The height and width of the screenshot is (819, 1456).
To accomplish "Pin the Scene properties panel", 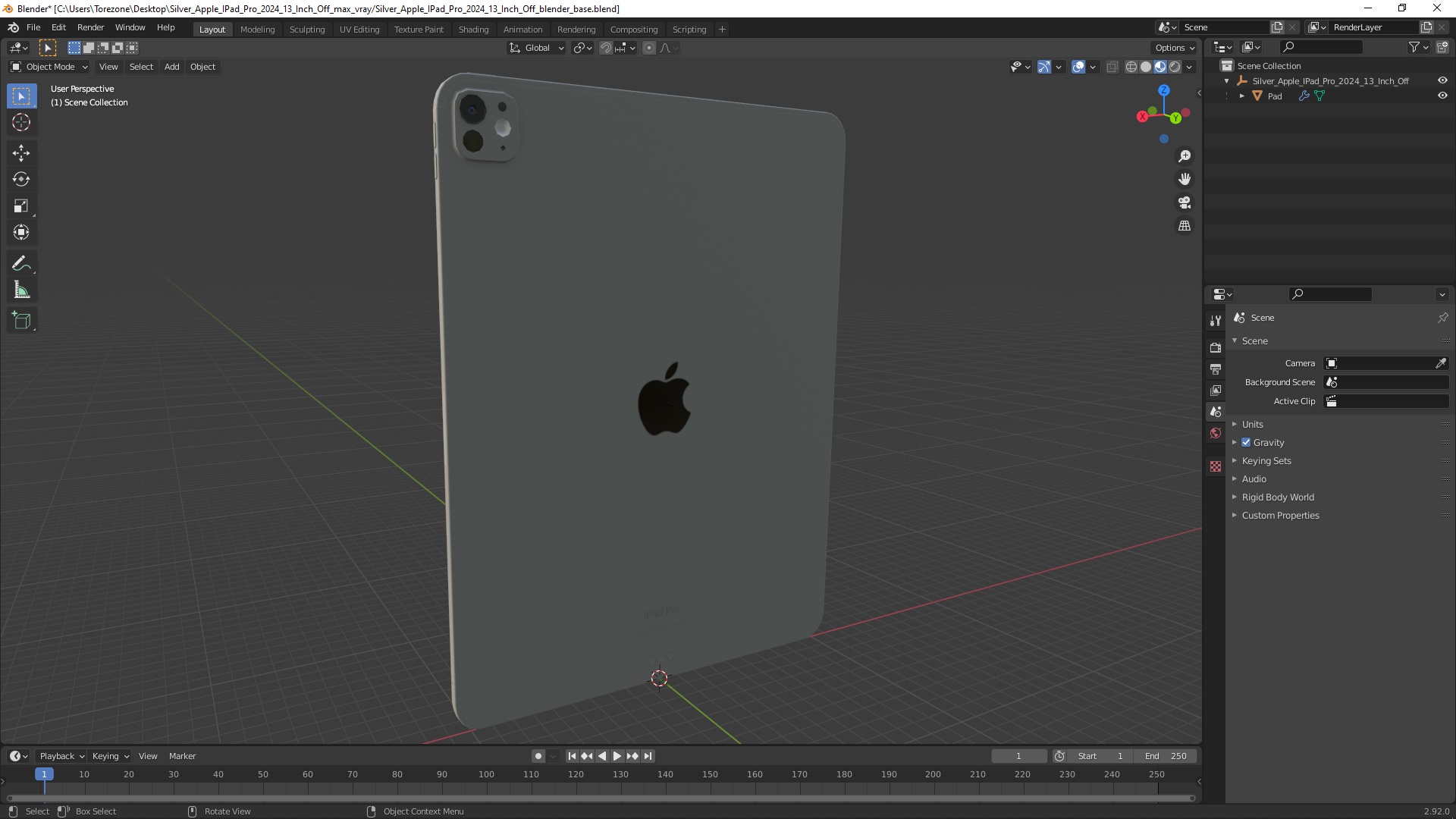I will tap(1442, 318).
